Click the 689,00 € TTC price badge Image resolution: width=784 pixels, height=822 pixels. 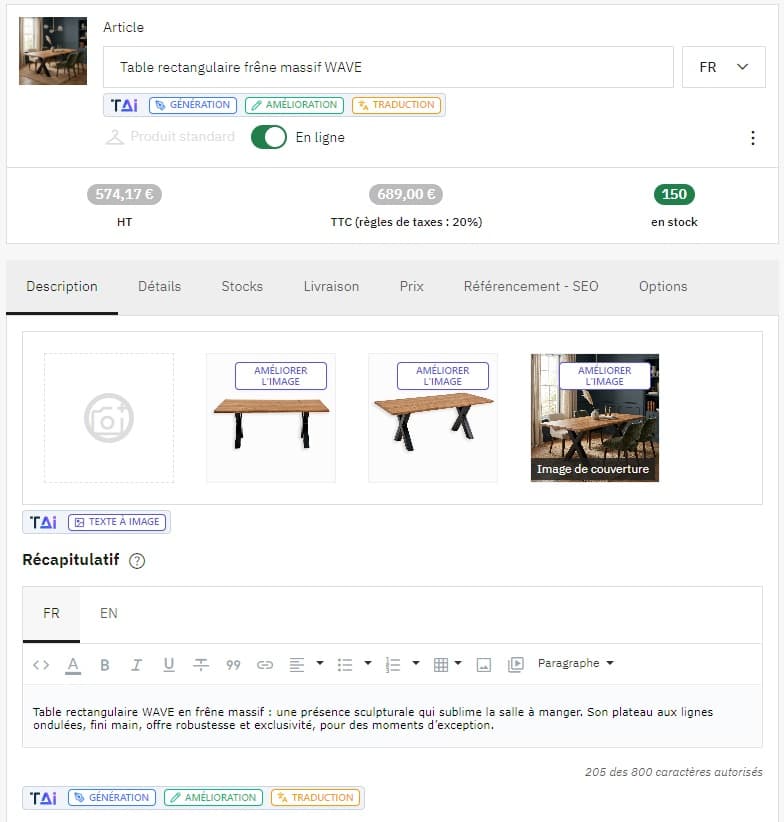(x=406, y=194)
